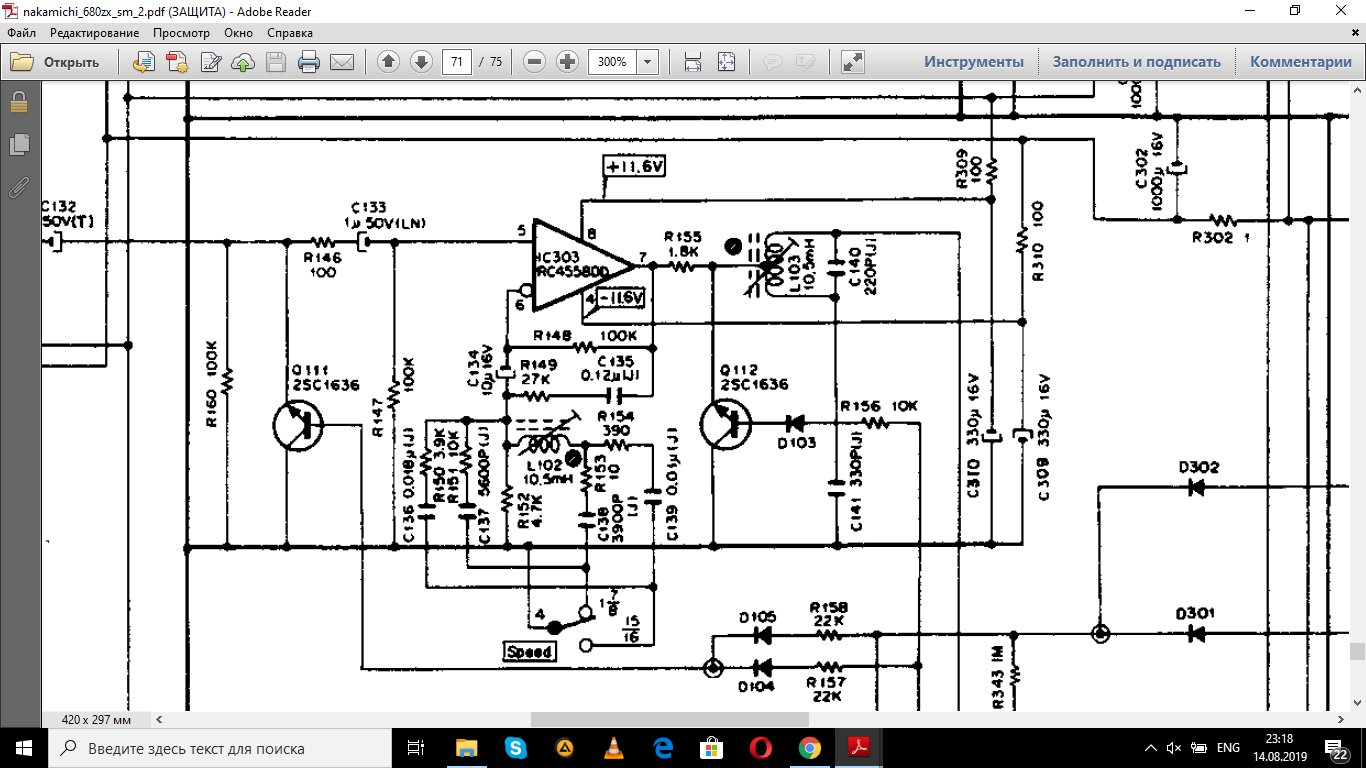This screenshot has width=1366, height=768.
Task: Click the Print file icon
Action: (x=309, y=62)
